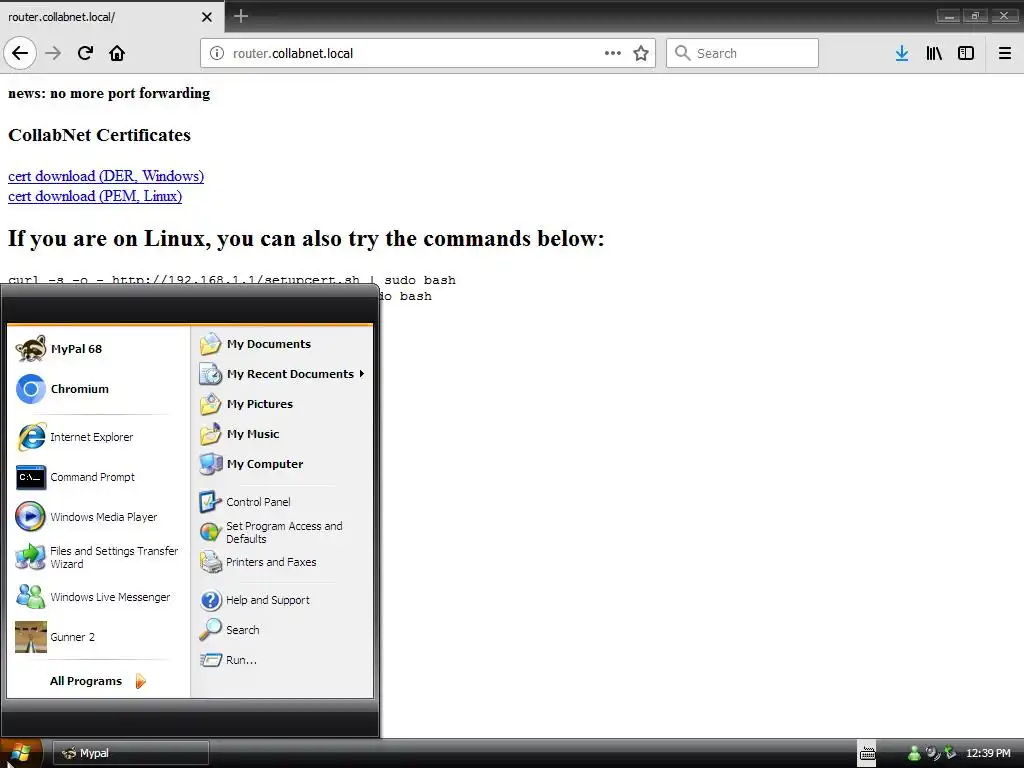
Task: Open Set Program Access and Defaults
Action: point(281,532)
